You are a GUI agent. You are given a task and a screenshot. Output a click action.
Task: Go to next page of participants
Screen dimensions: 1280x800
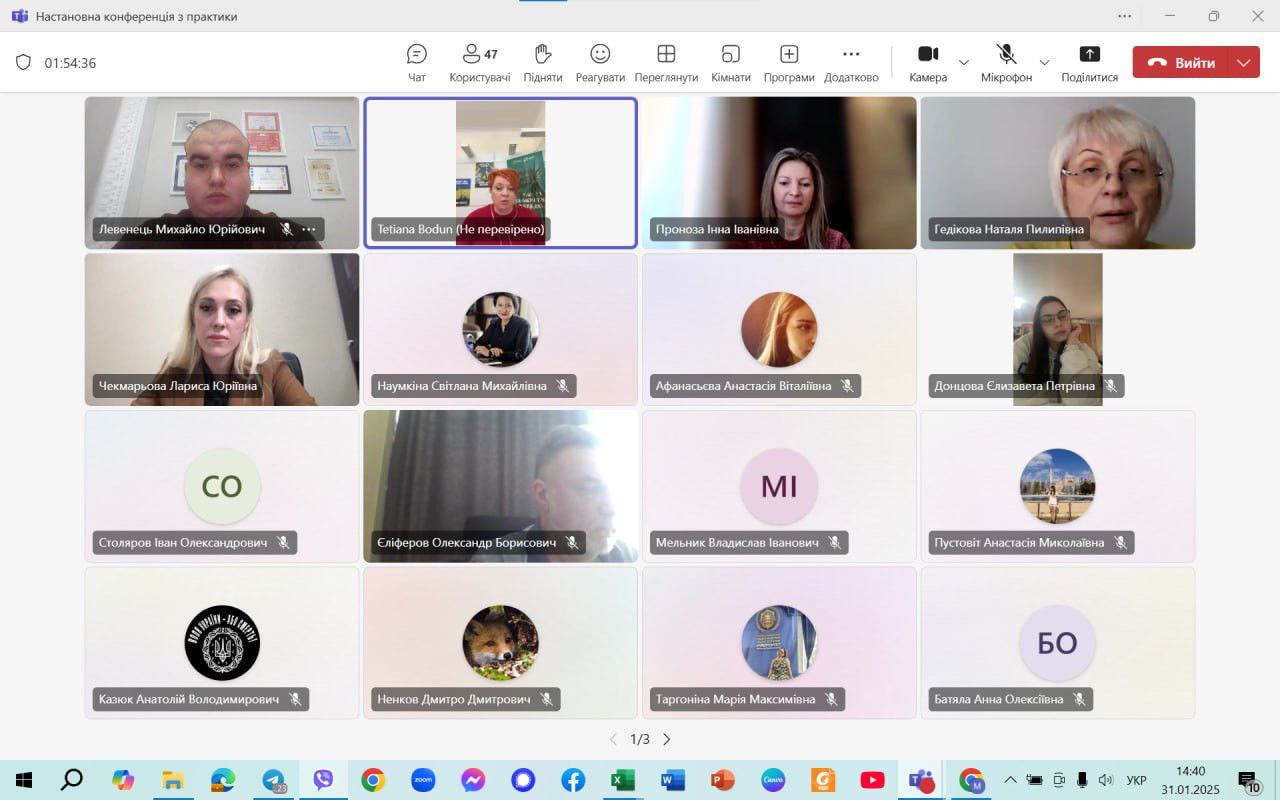(x=667, y=739)
